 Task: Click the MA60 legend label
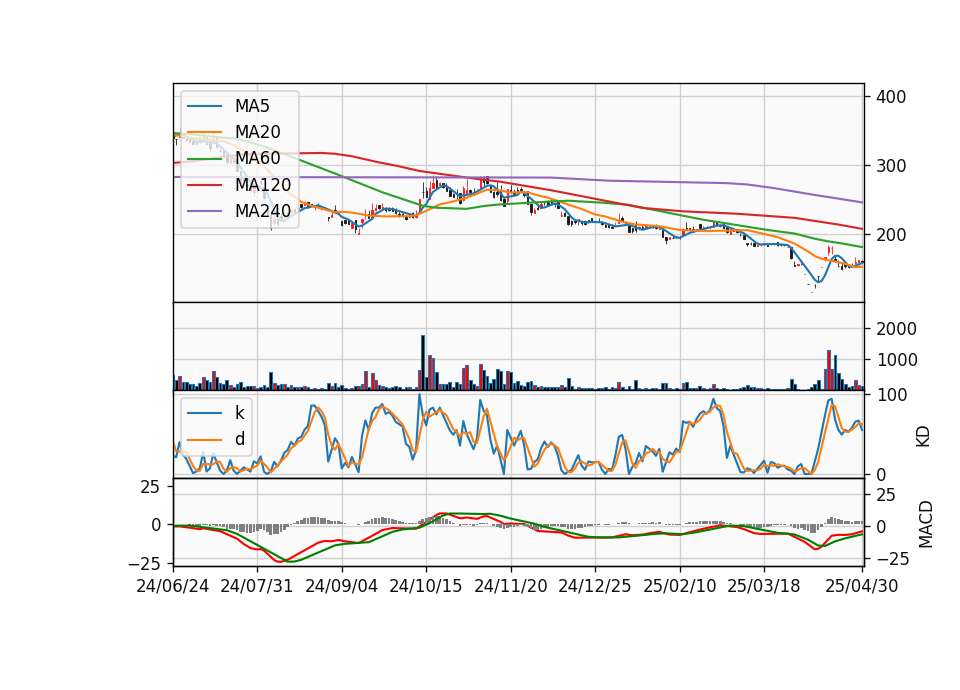tap(257, 159)
